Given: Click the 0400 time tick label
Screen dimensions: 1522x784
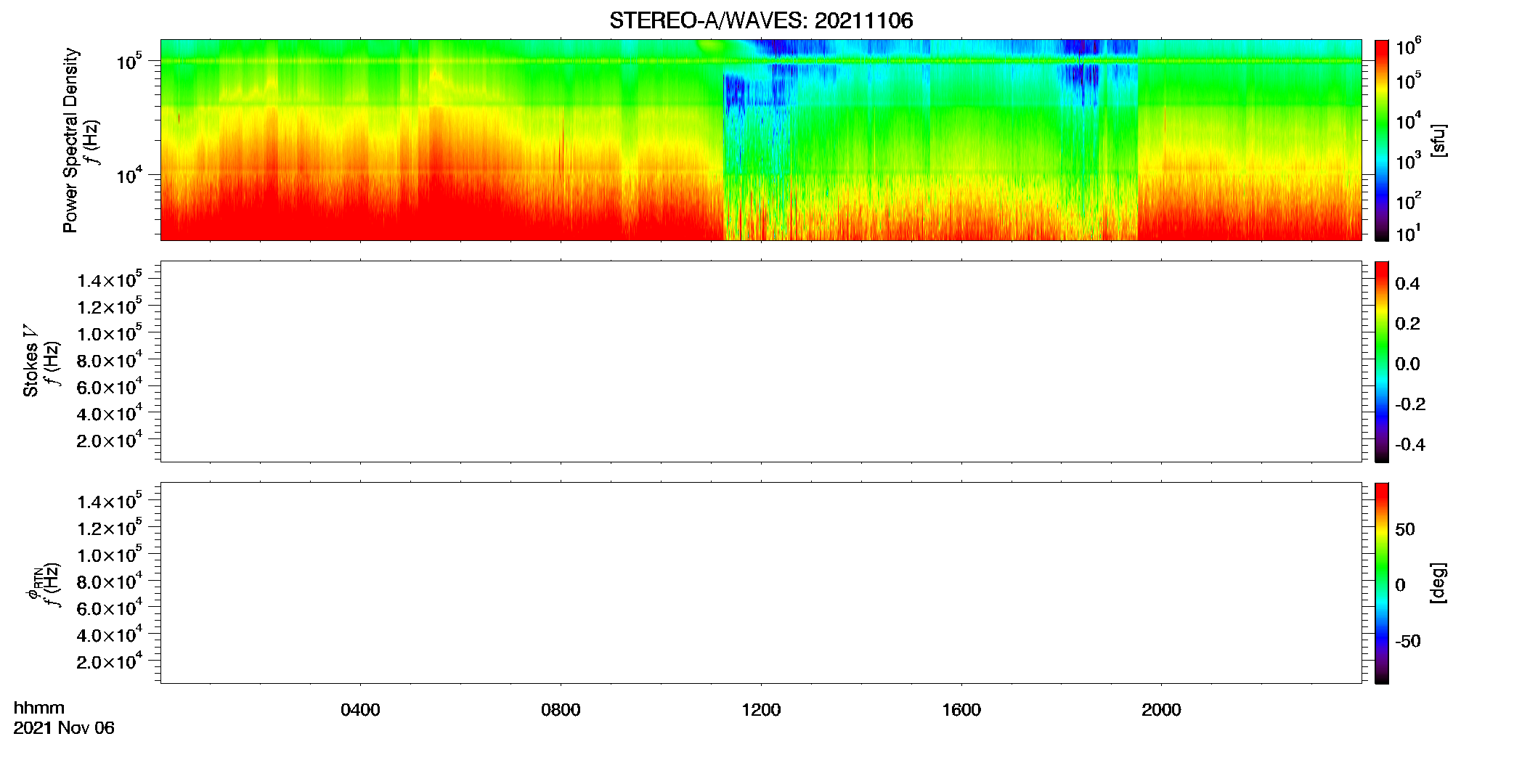Looking at the screenshot, I should [360, 710].
